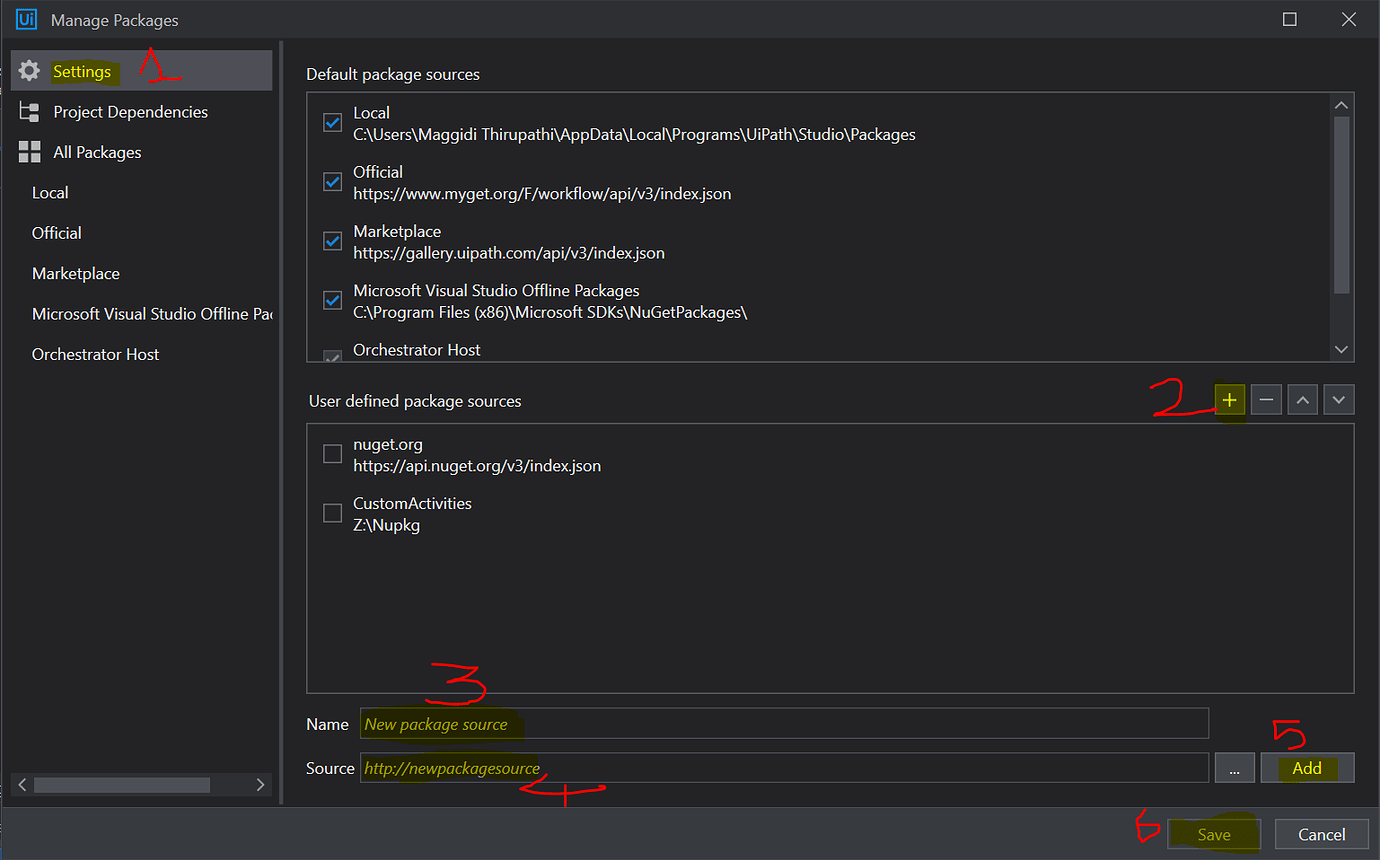Screen dimensions: 1380x860
Task: Browse for source folder with ellipsis button
Action: click(x=1235, y=768)
